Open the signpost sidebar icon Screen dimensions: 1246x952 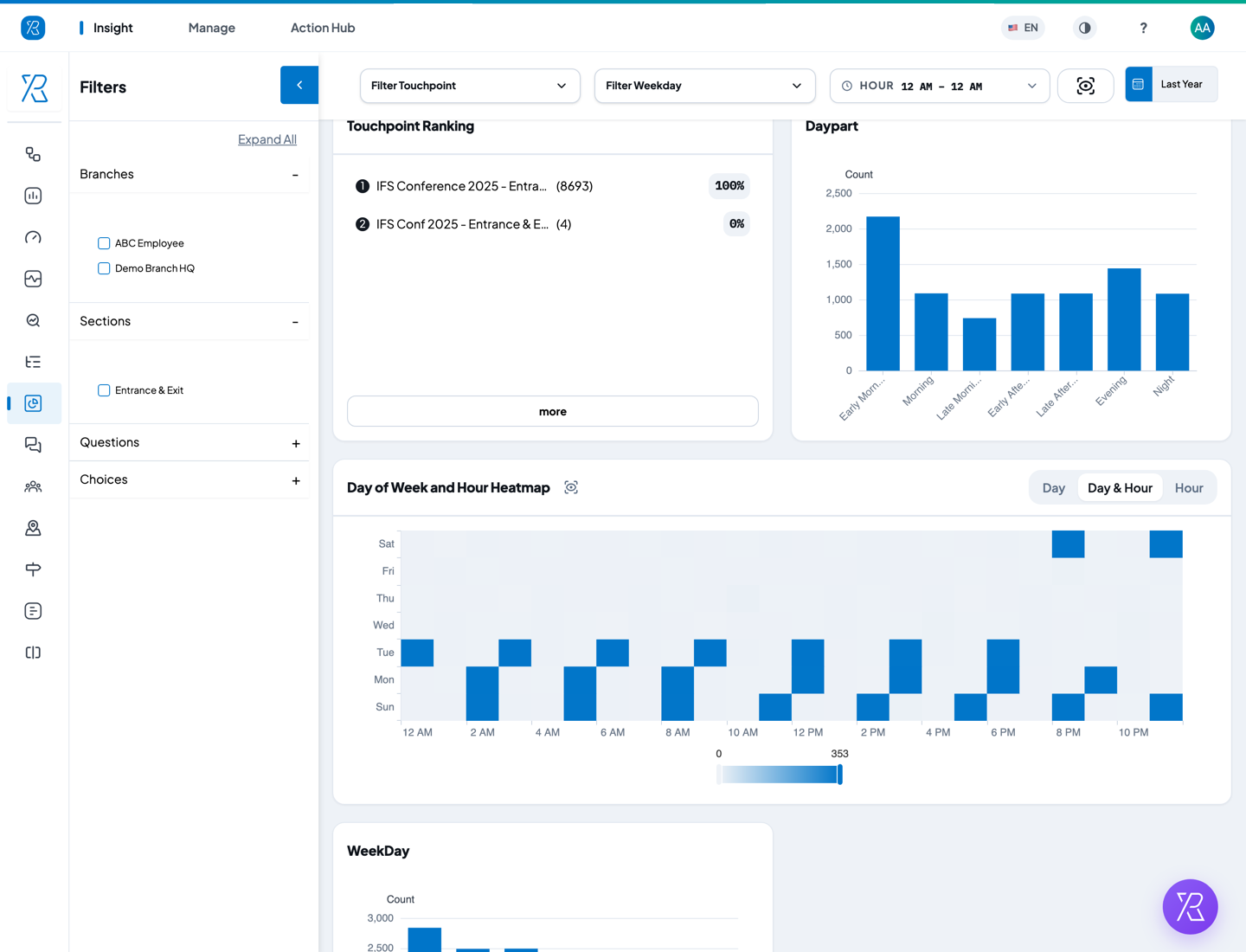(33, 569)
